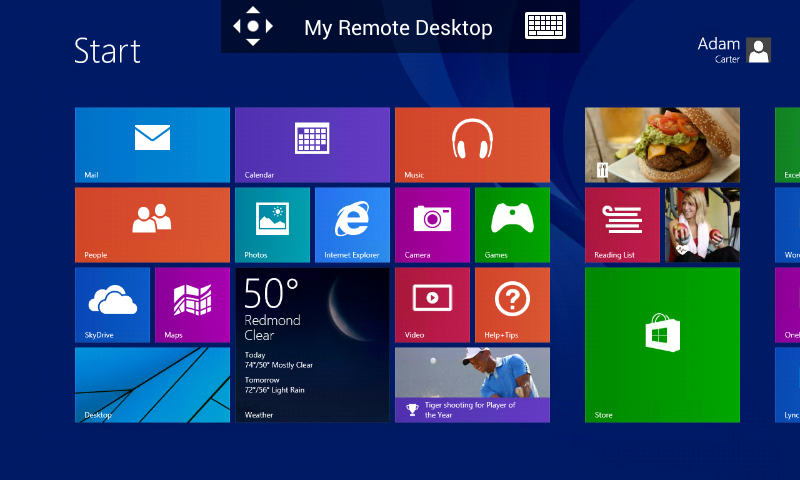Open the Weather tile showing Redmond
This screenshot has height=480, width=800.
pyautogui.click(x=312, y=345)
